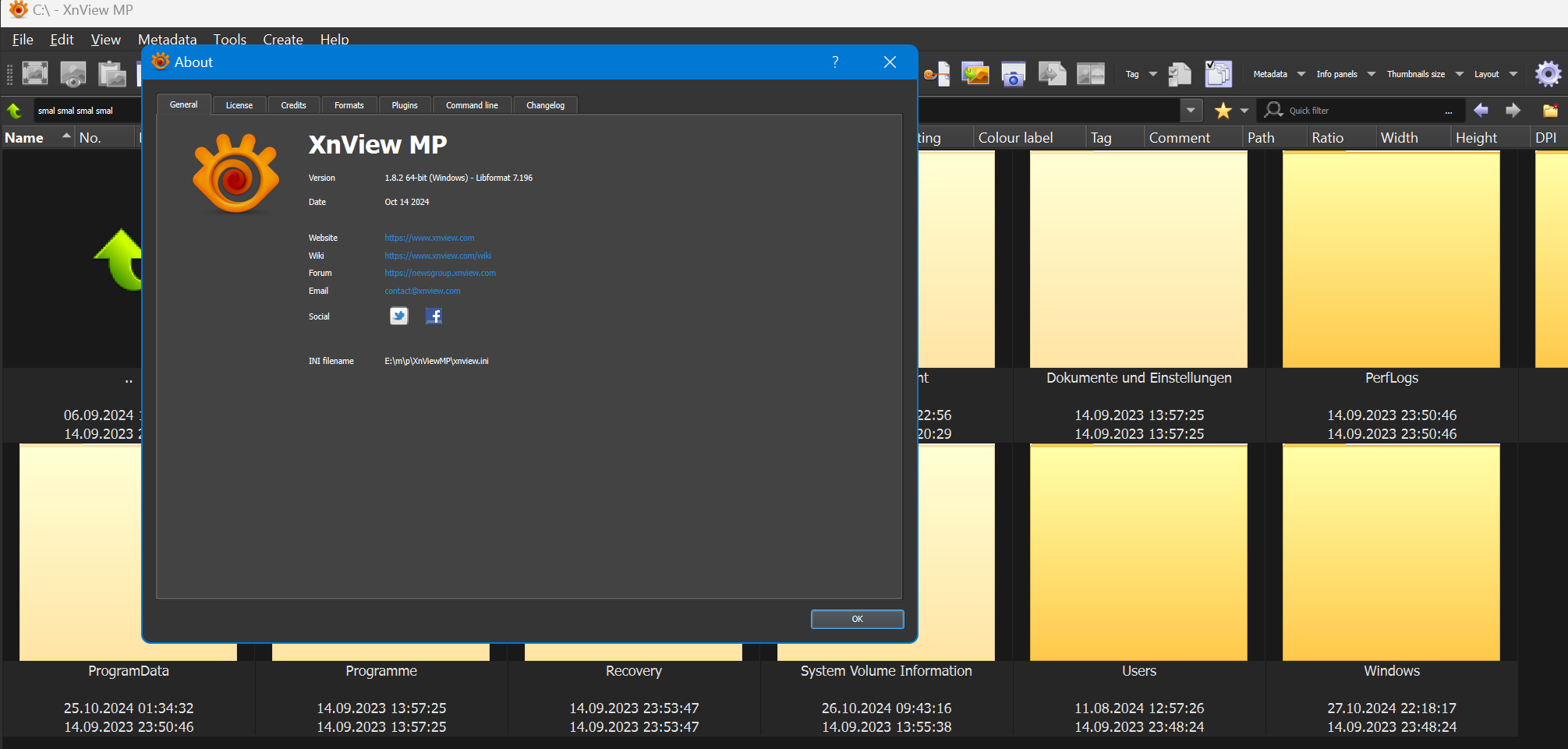Click OK in the About dialog
The image size is (1568, 749).
pos(857,619)
